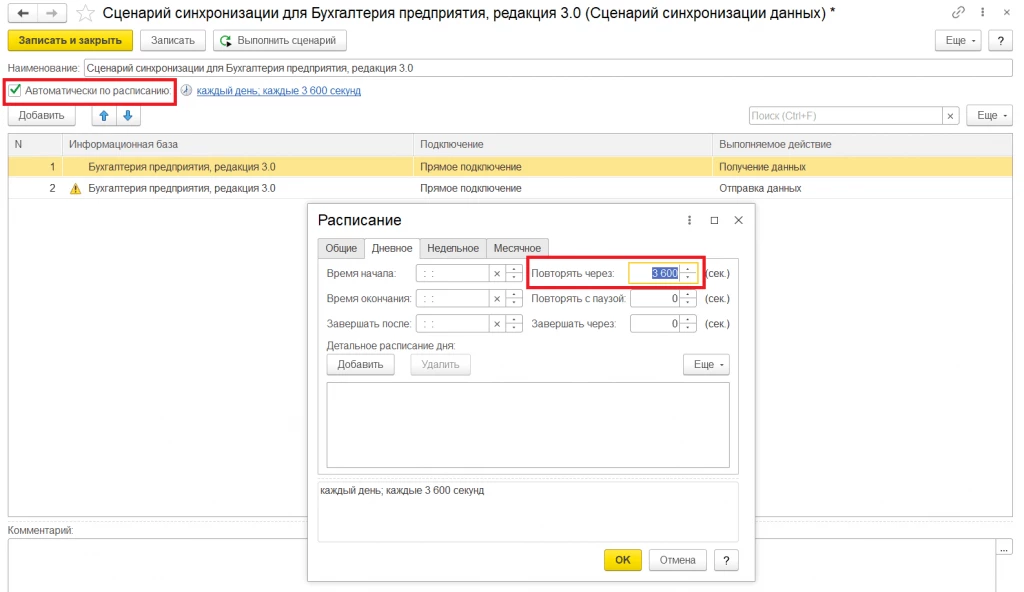The height and width of the screenshot is (592, 1024).
Task: Add form to favorites with the star
Action: 85,13
